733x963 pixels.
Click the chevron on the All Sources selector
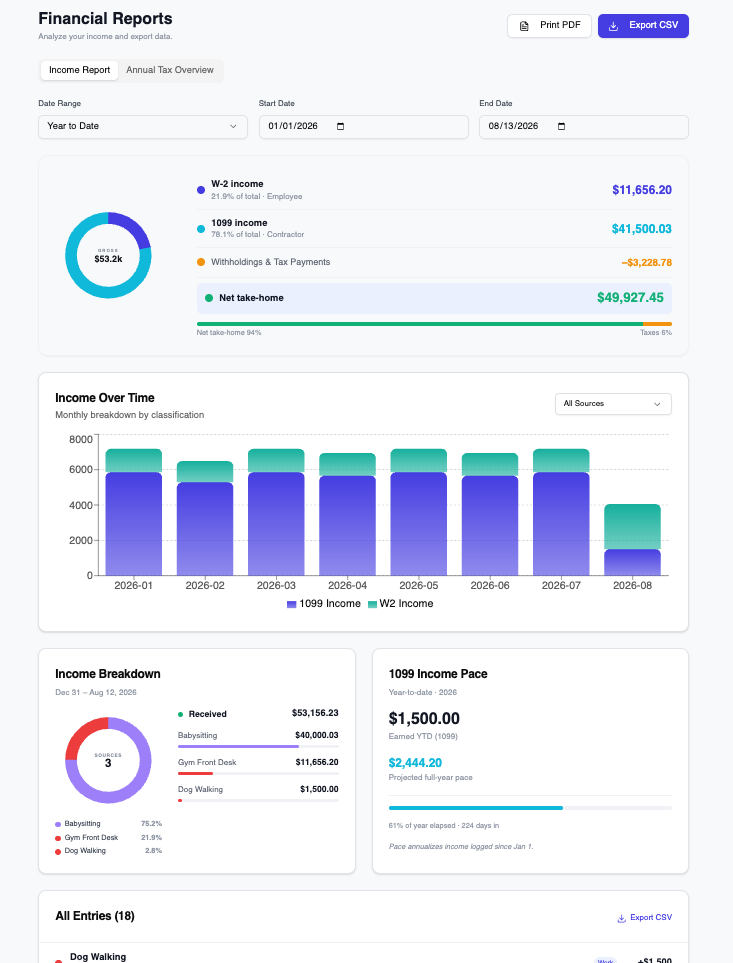click(x=657, y=404)
